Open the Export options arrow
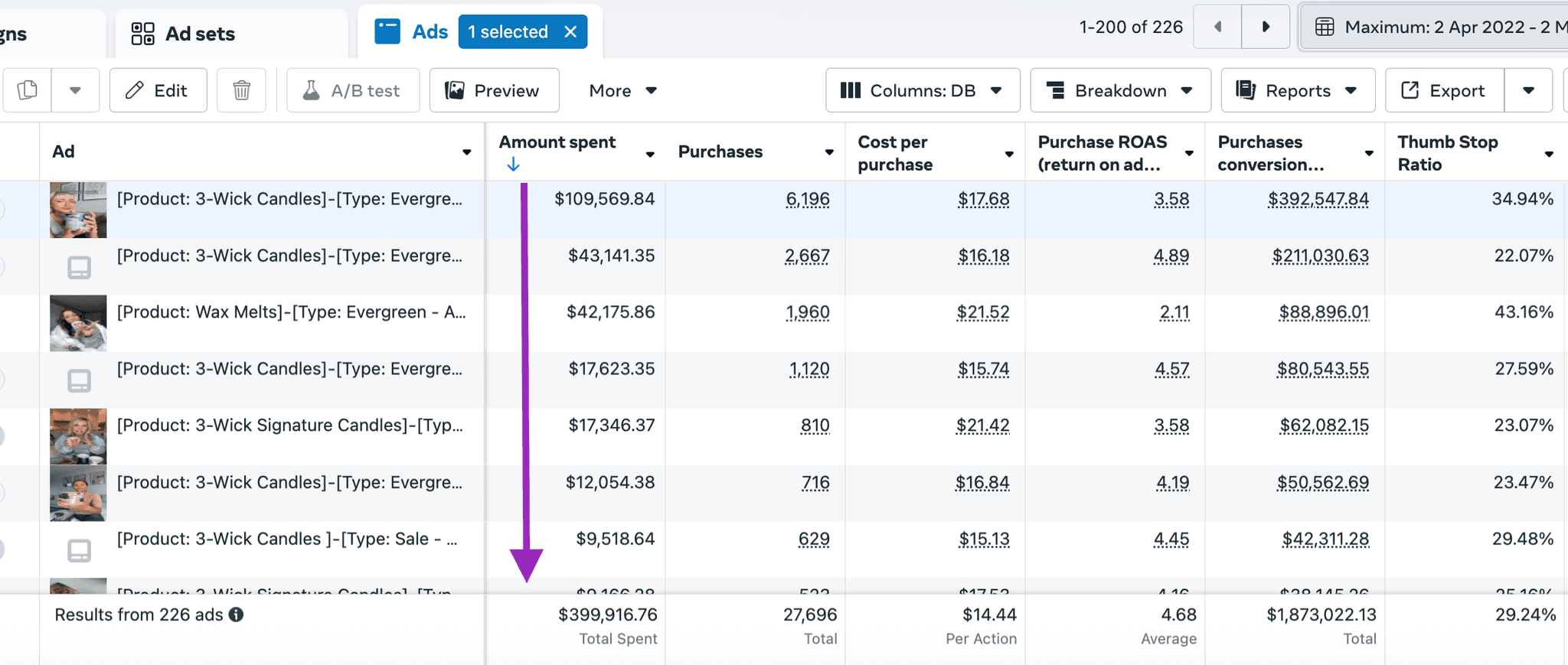 [1528, 90]
